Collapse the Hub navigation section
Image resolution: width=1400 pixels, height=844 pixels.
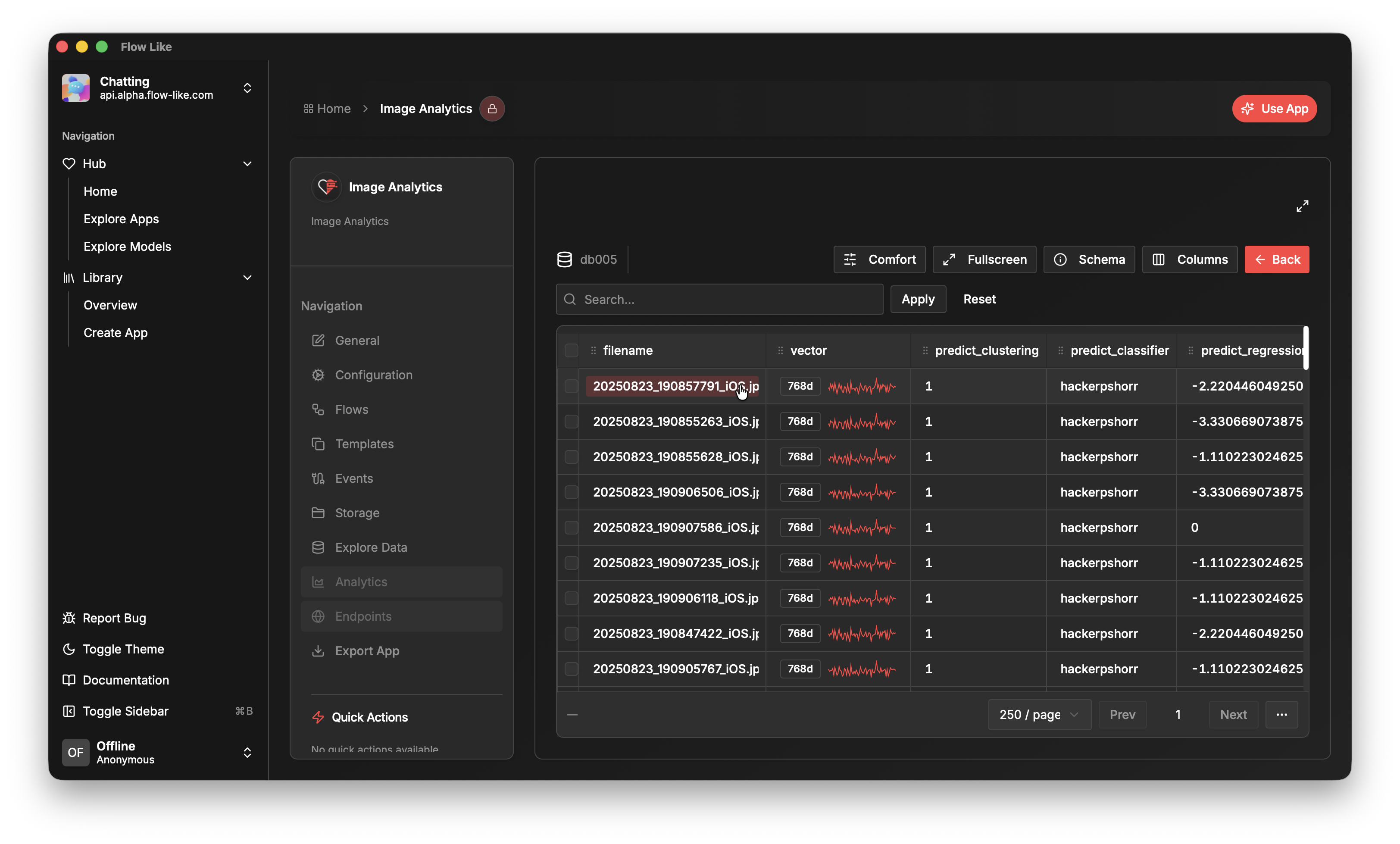pos(247,164)
